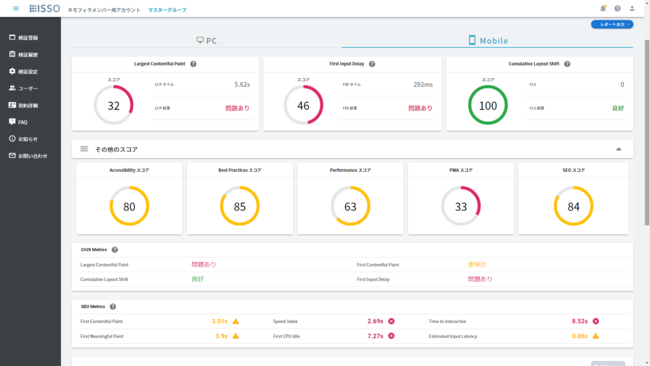Image resolution: width=650 pixels, height=366 pixels.
Task: Open ユーザー in the sidebar
Action: point(23,88)
